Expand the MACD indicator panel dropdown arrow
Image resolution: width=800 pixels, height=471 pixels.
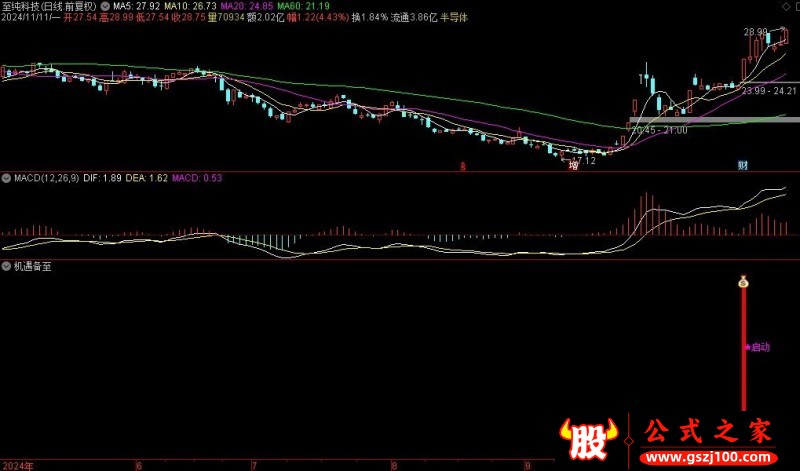click(7, 178)
